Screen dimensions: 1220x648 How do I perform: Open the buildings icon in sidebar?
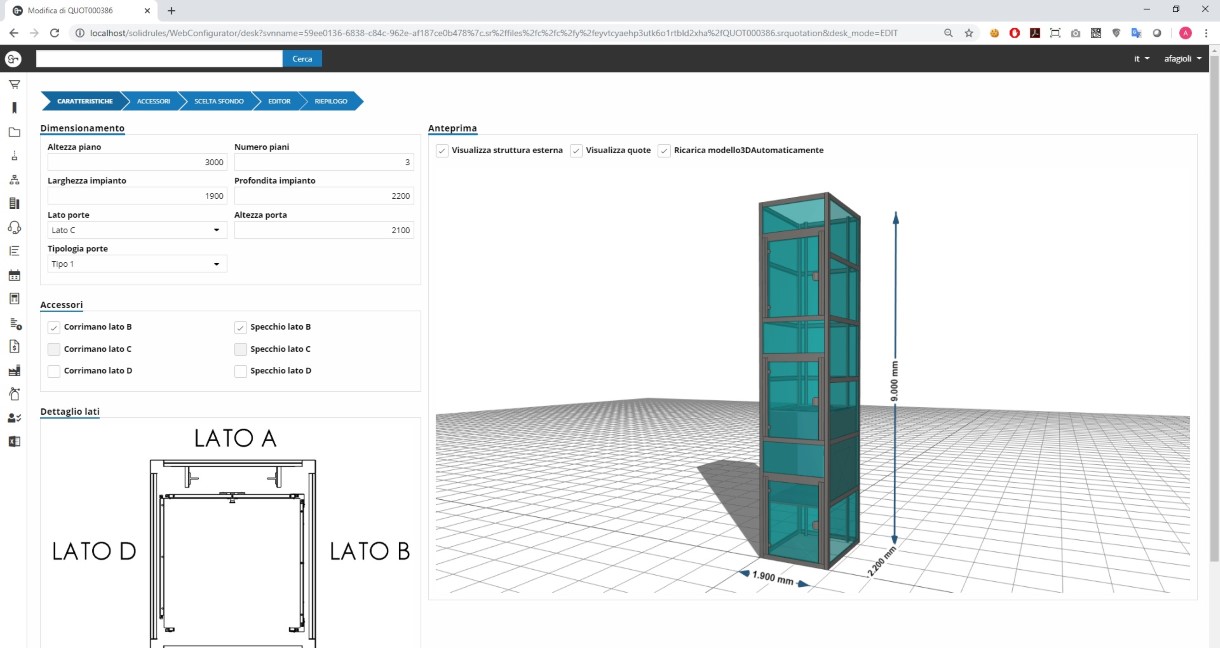tap(14, 203)
